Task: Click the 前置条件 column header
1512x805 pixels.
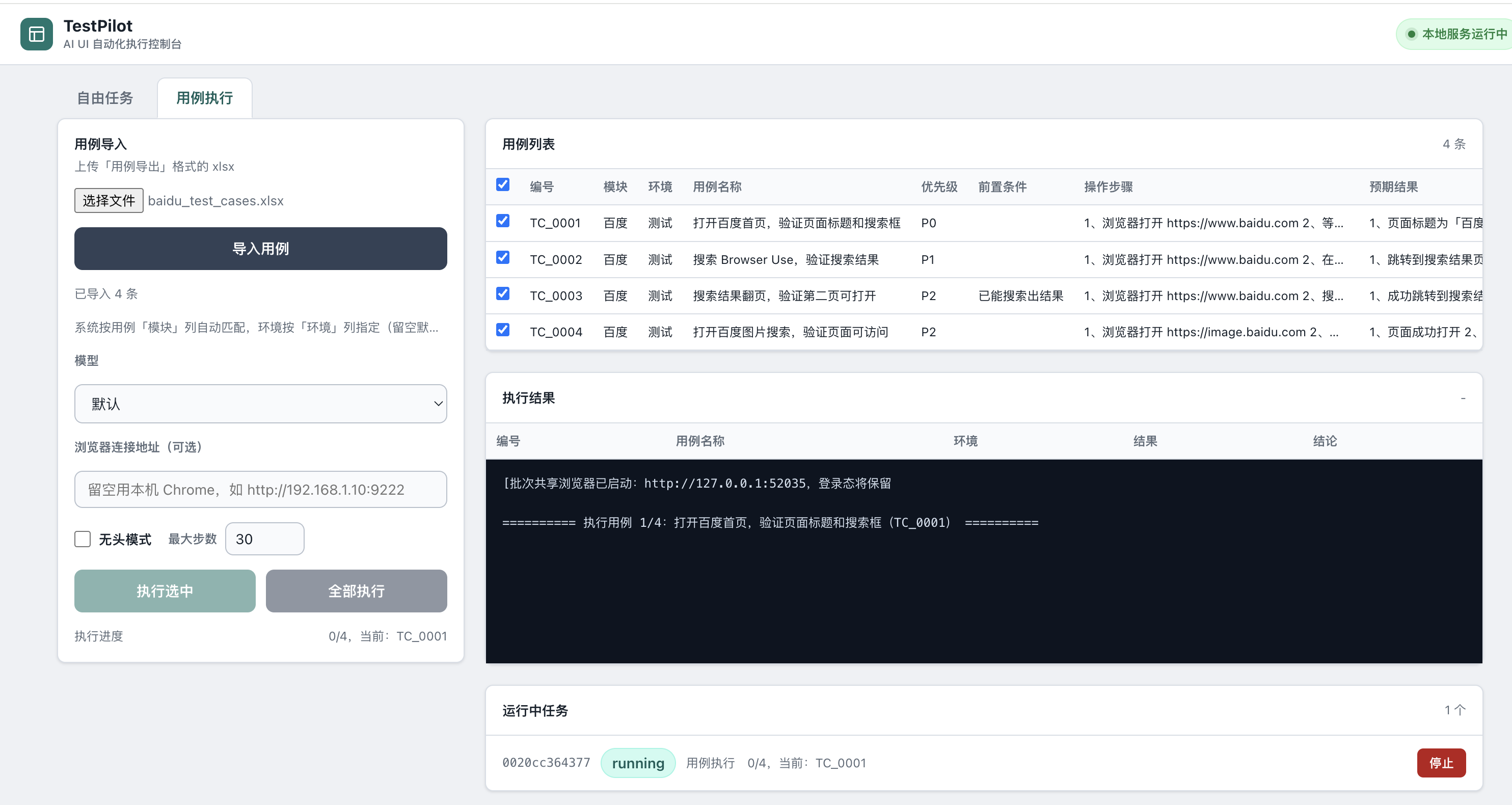Action: [x=1003, y=186]
